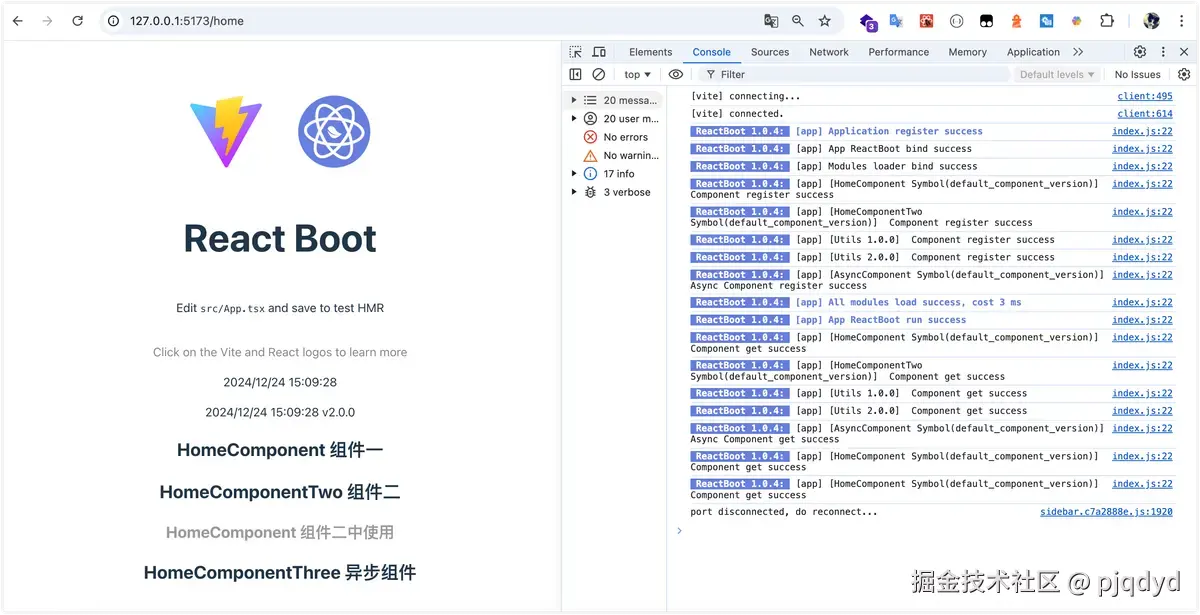This screenshot has height=615, width=1200.
Task: Toggle the console sidebar visibility
Action: [x=575, y=74]
